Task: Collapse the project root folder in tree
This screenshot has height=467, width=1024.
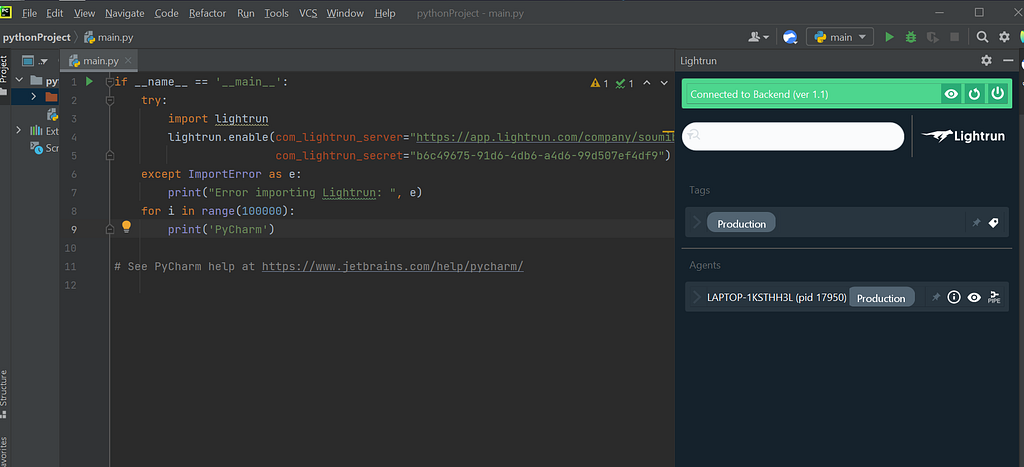Action: [x=18, y=80]
